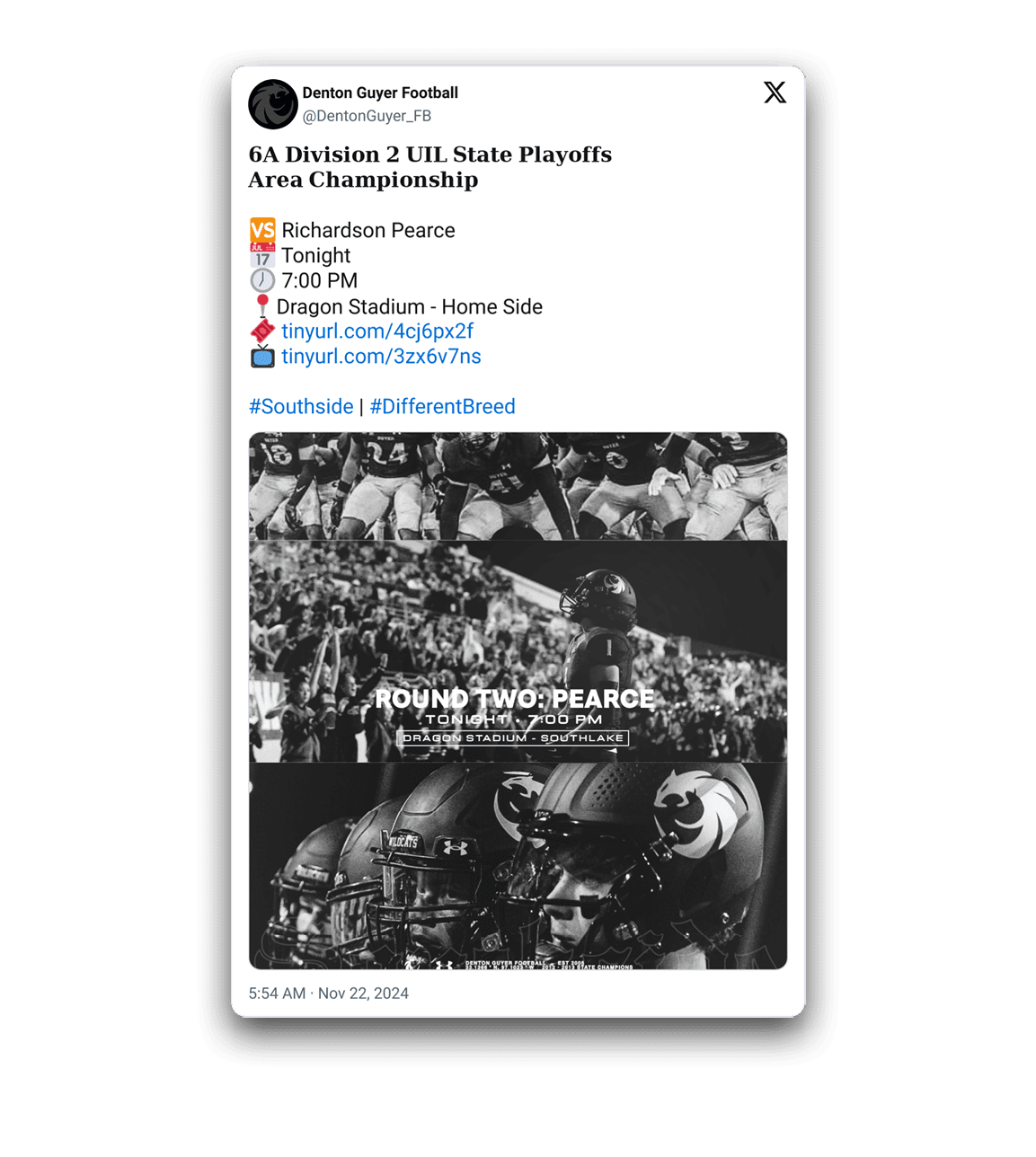Click the red pushpin location emoji
Viewport: 1036px width, 1157px height.
click(262, 306)
